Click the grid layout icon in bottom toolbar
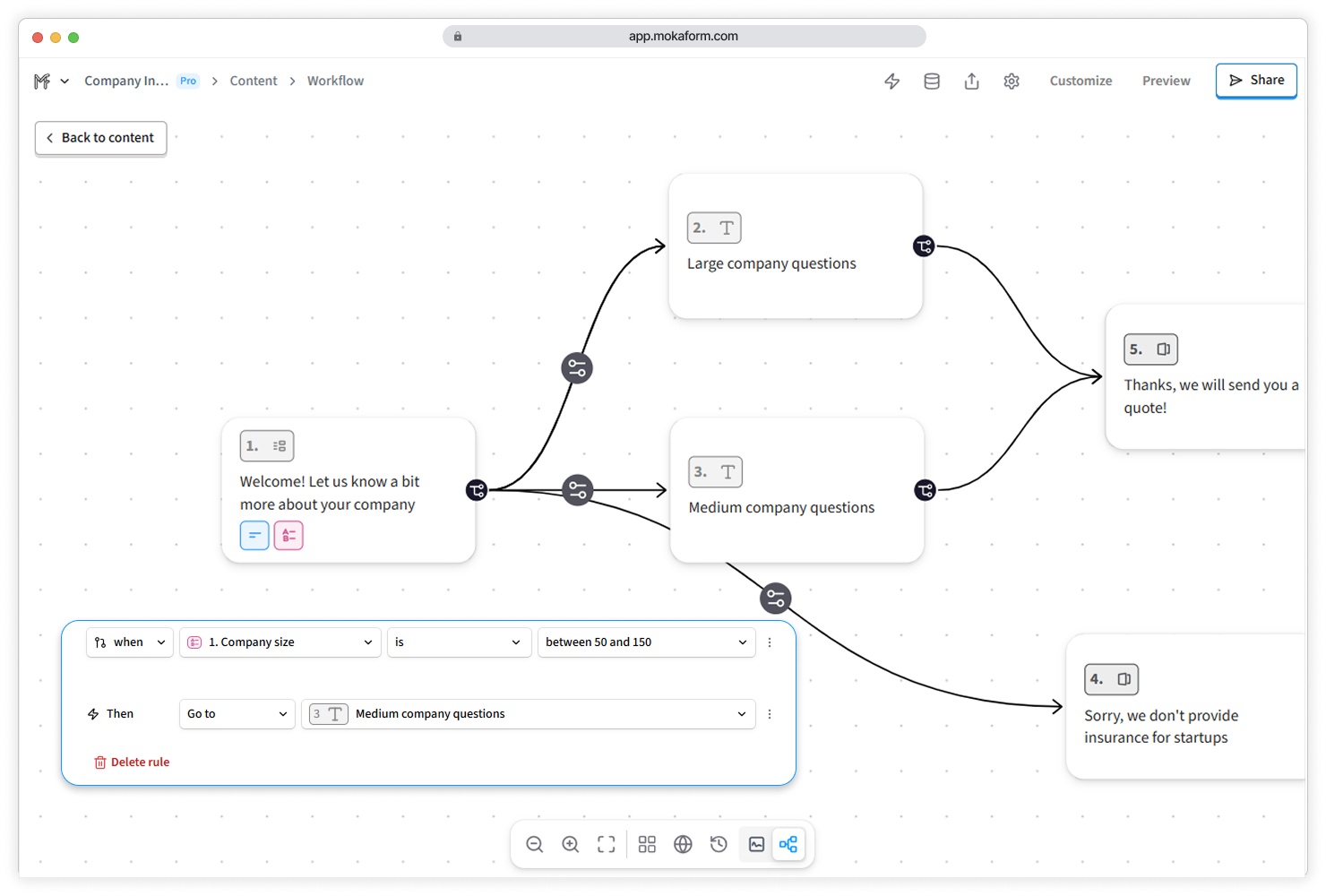The width and height of the screenshot is (1326, 896). point(647,844)
